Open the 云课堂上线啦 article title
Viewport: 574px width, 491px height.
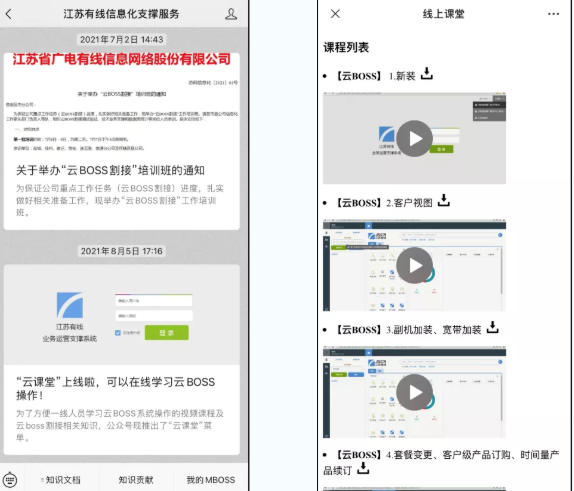115,388
